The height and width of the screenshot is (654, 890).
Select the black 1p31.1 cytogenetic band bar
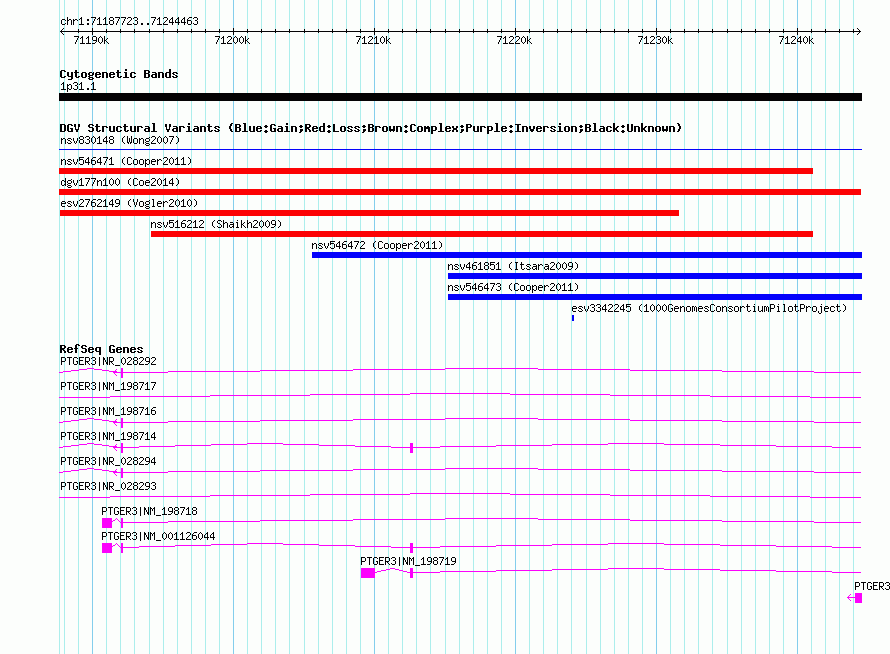(x=460, y=97)
